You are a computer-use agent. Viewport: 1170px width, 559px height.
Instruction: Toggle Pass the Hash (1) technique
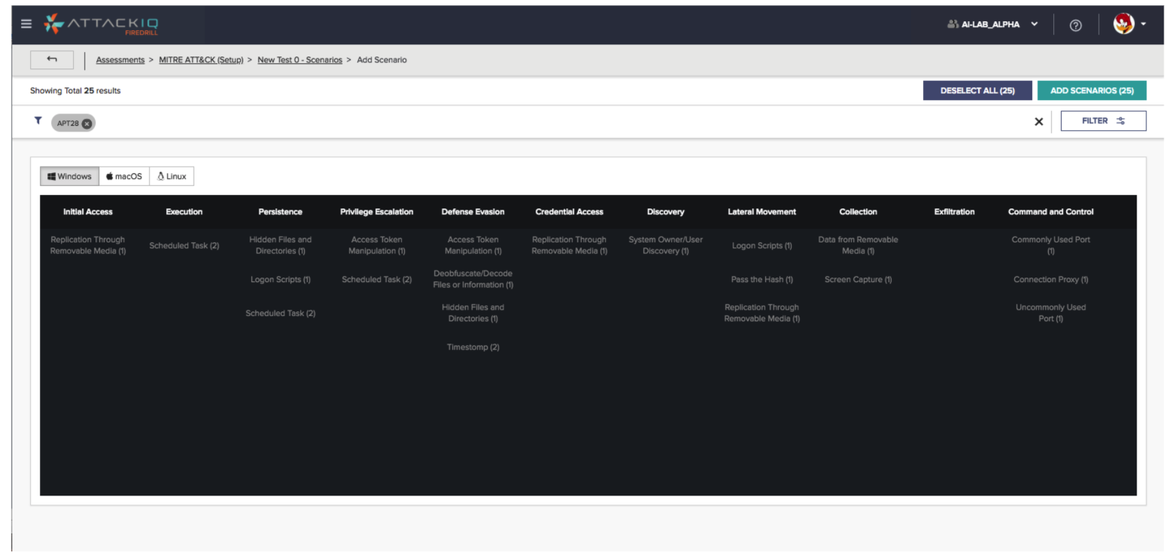tap(761, 280)
